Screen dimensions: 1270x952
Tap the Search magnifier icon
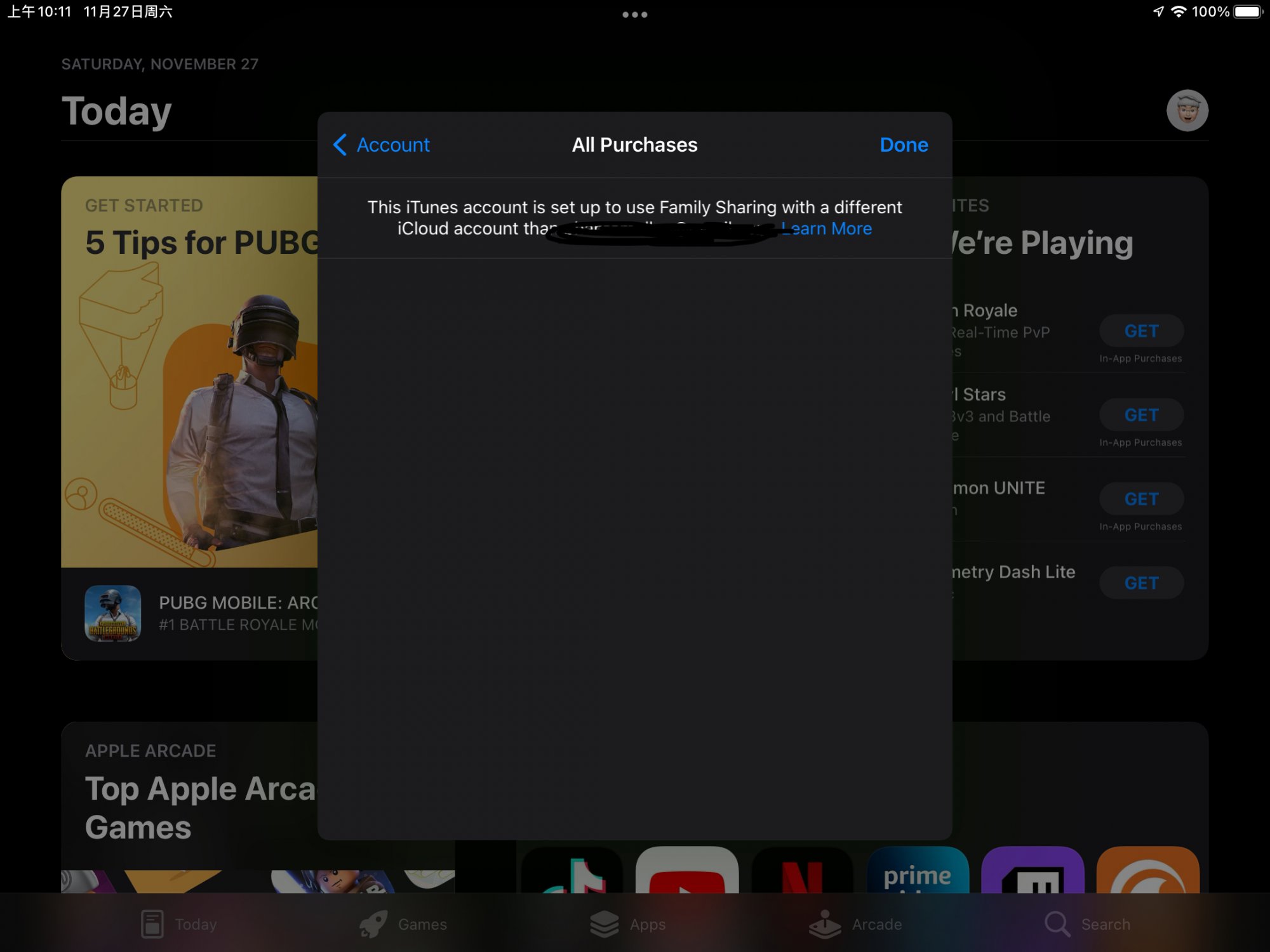click(1057, 924)
